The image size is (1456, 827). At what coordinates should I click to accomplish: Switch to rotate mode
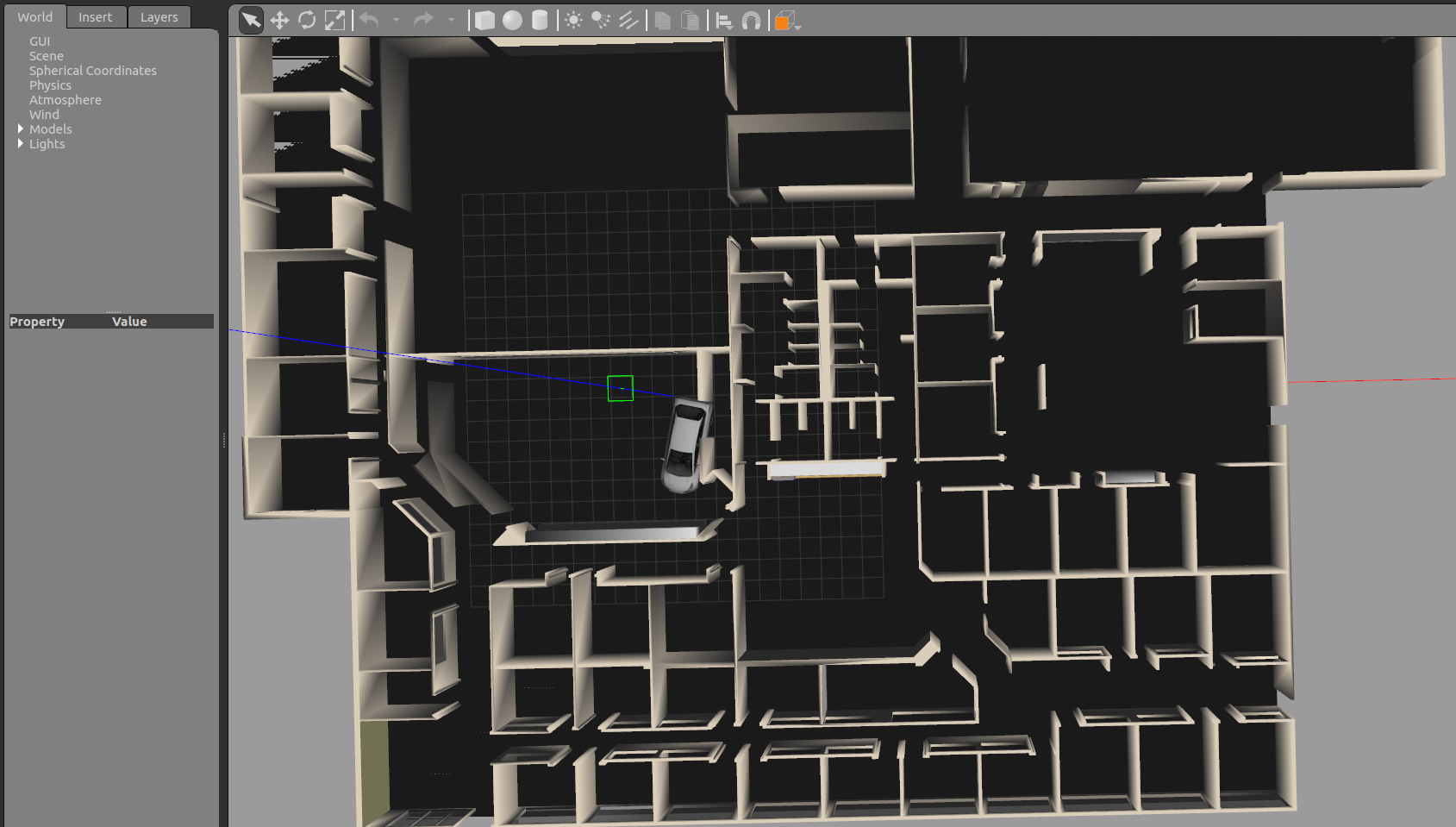click(308, 20)
